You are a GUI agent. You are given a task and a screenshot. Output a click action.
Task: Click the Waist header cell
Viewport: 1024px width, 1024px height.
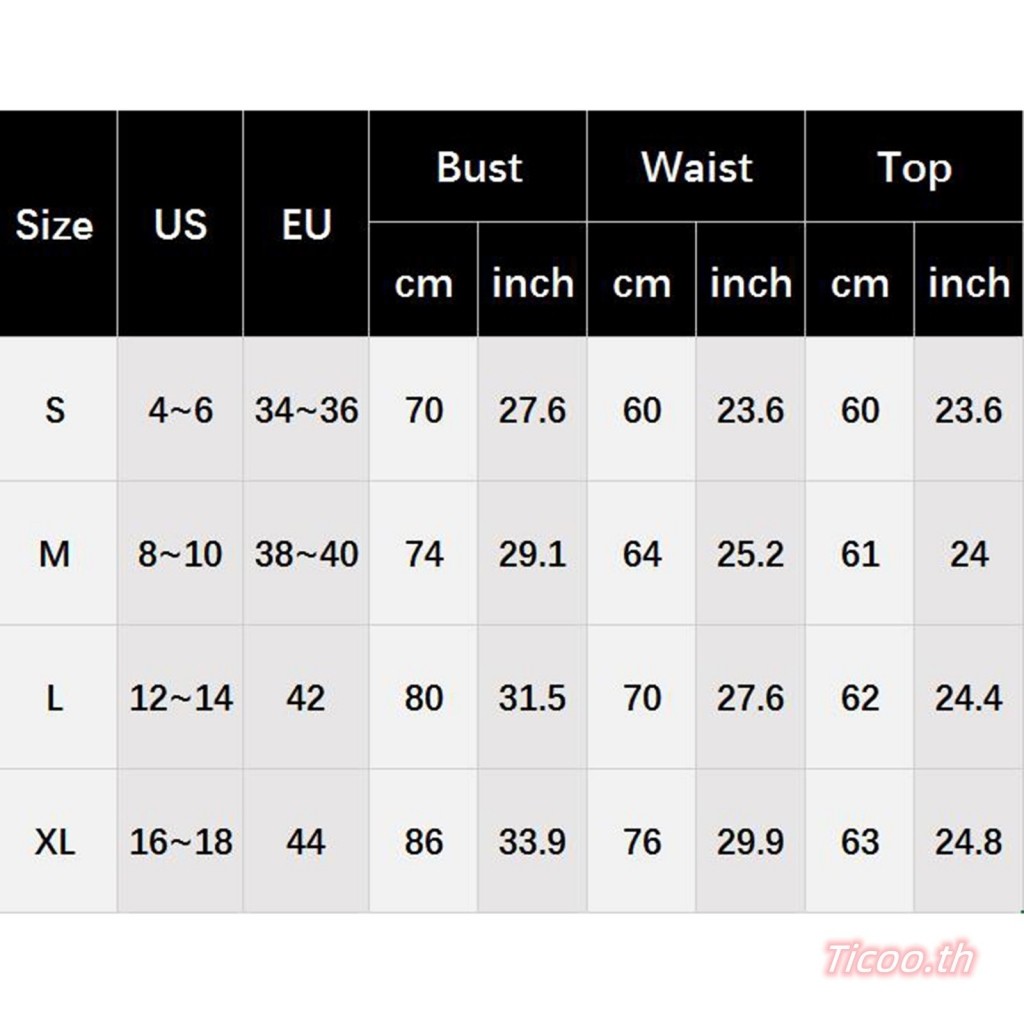696,167
